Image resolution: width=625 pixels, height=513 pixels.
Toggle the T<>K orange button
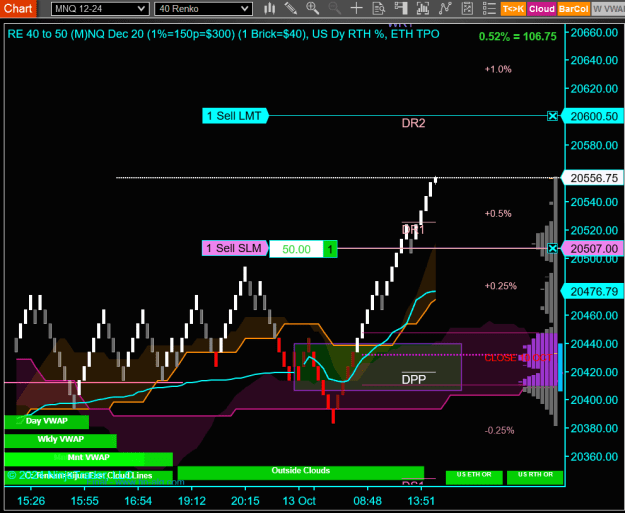coord(513,9)
